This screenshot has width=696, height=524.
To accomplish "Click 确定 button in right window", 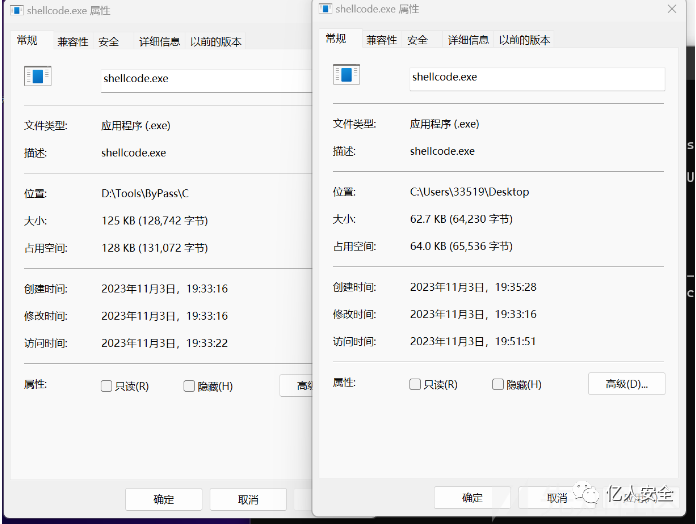I will [472, 498].
